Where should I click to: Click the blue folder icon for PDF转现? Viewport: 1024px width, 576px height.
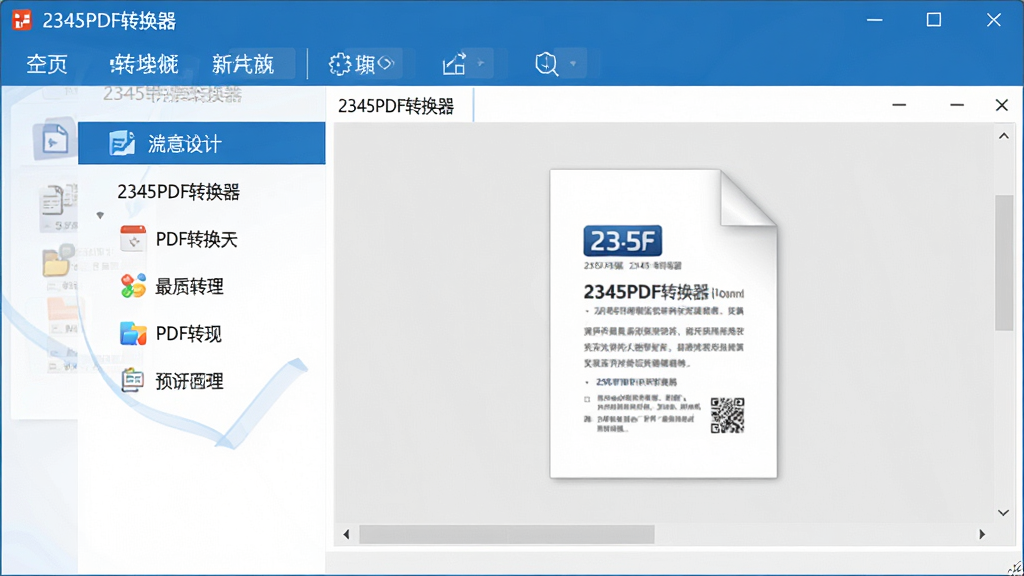[x=133, y=334]
